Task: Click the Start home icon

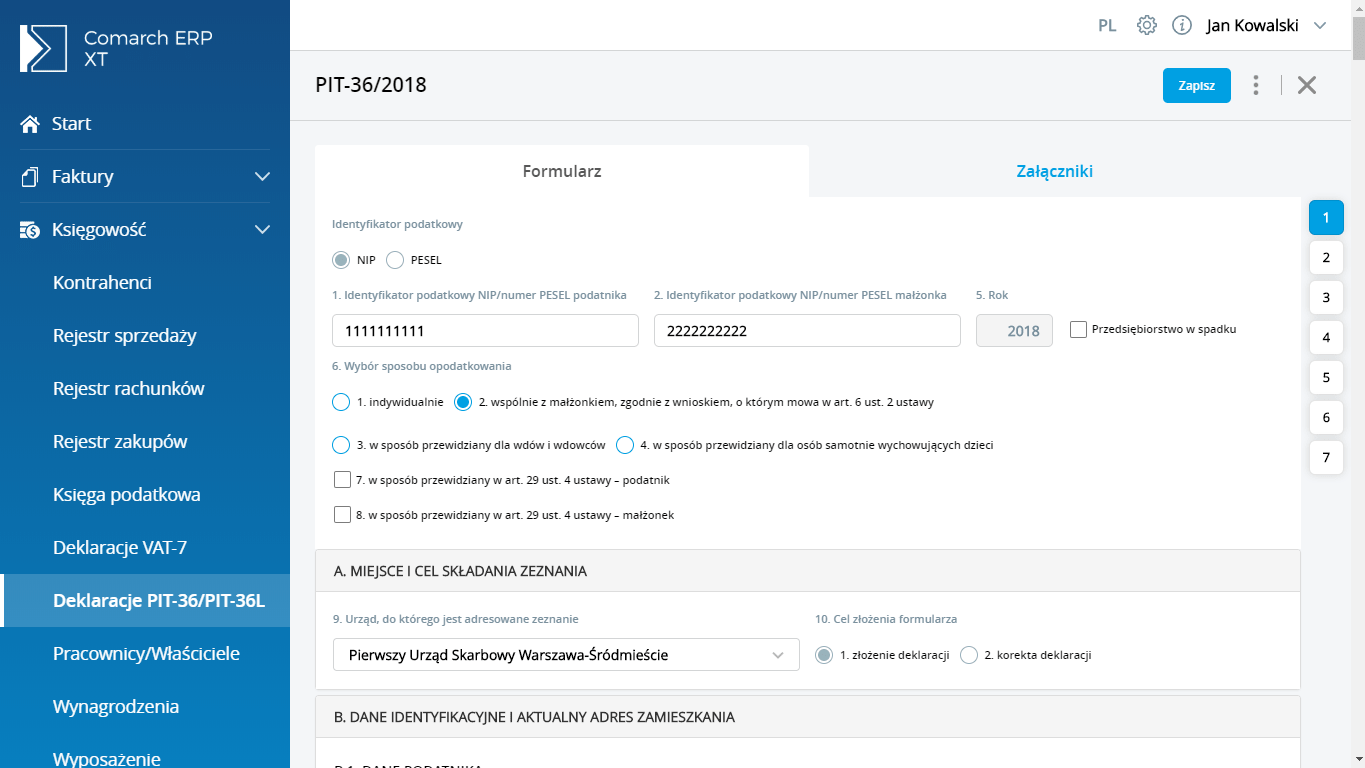Action: coord(30,124)
